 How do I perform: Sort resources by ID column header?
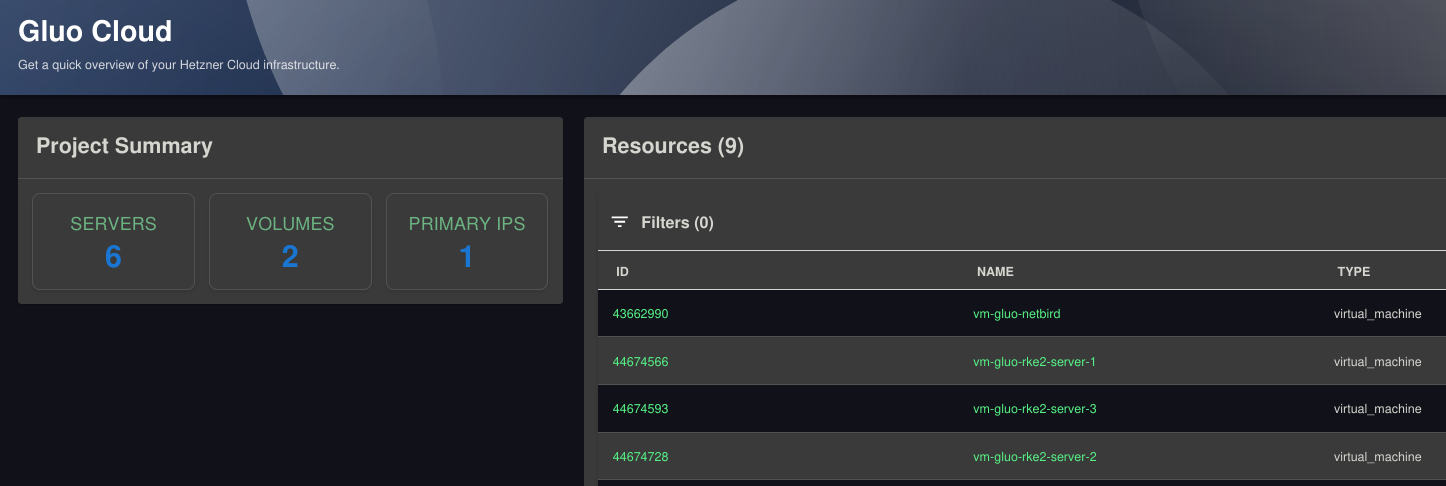[x=622, y=271]
